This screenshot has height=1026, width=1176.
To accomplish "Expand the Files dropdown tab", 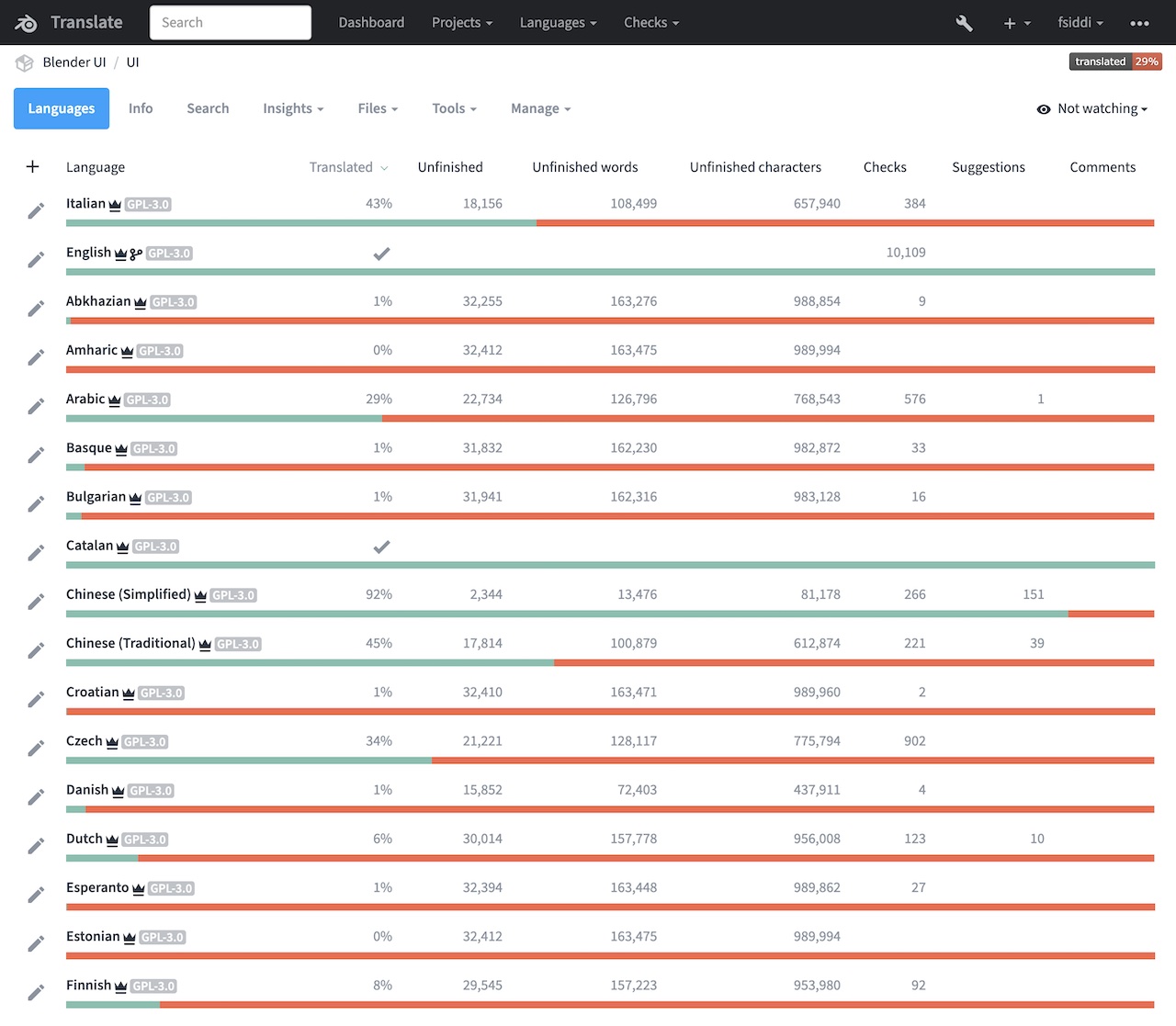I will 378,108.
